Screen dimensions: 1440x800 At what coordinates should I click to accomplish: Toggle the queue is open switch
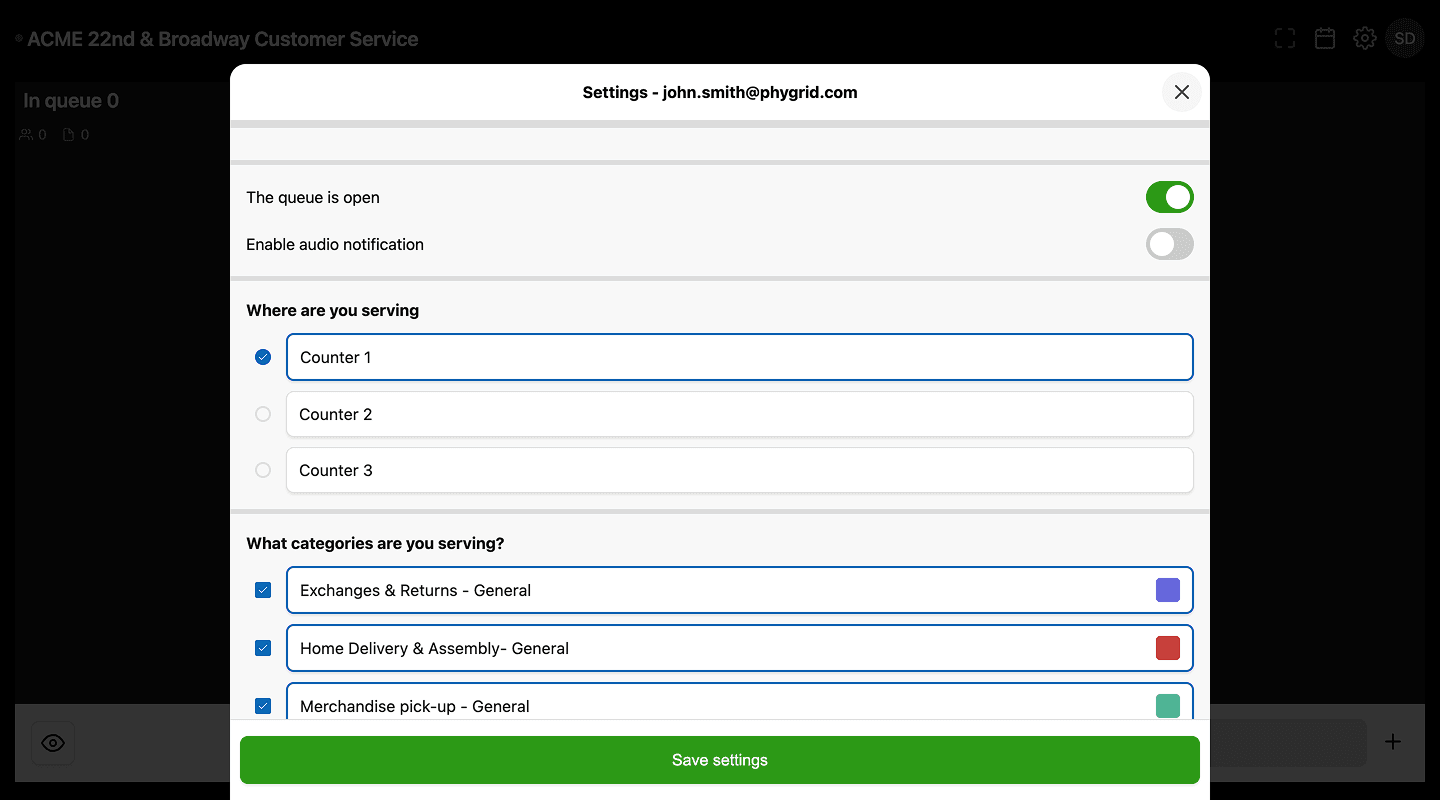pos(1169,197)
